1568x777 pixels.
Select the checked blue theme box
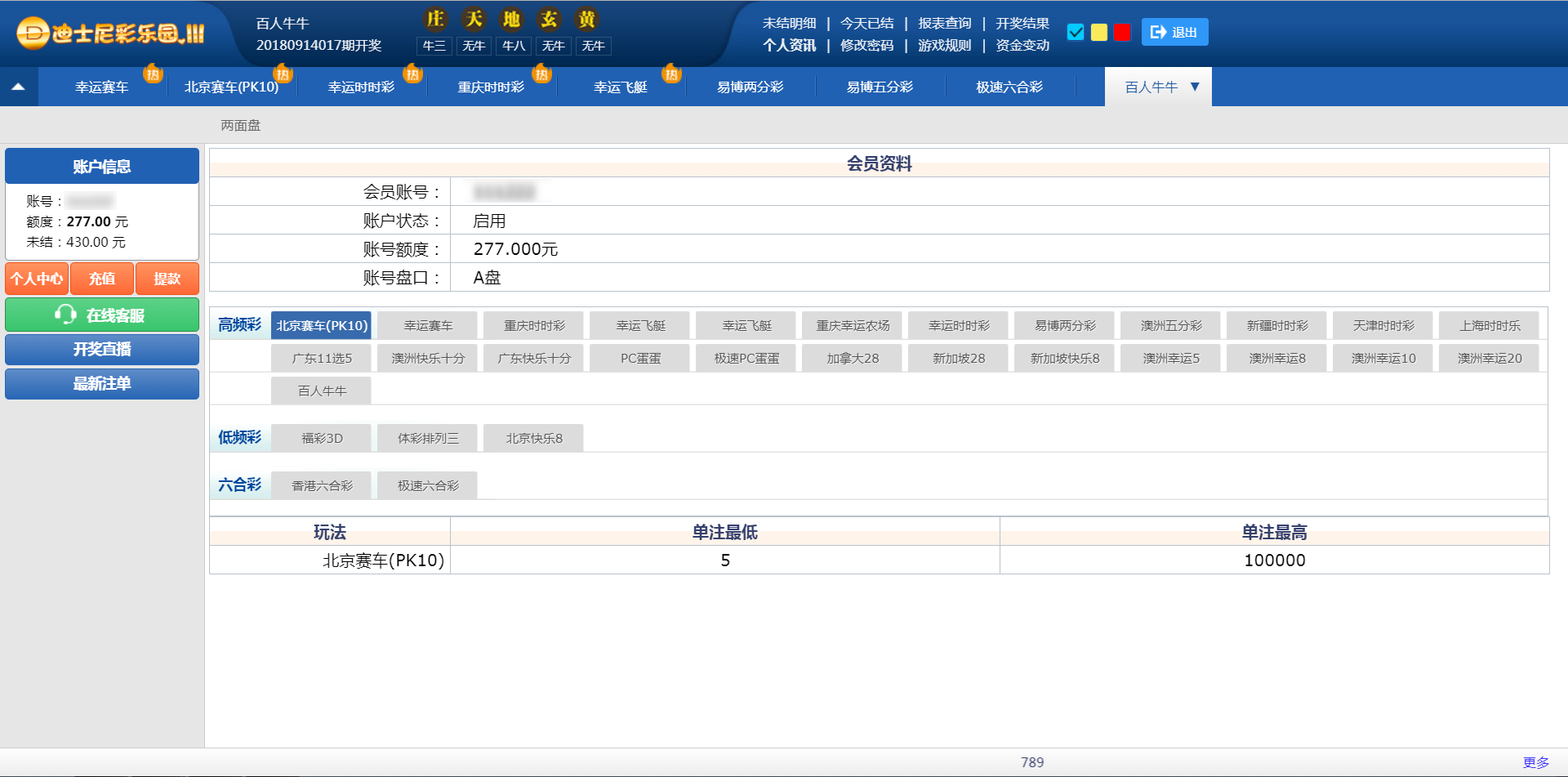1076,32
